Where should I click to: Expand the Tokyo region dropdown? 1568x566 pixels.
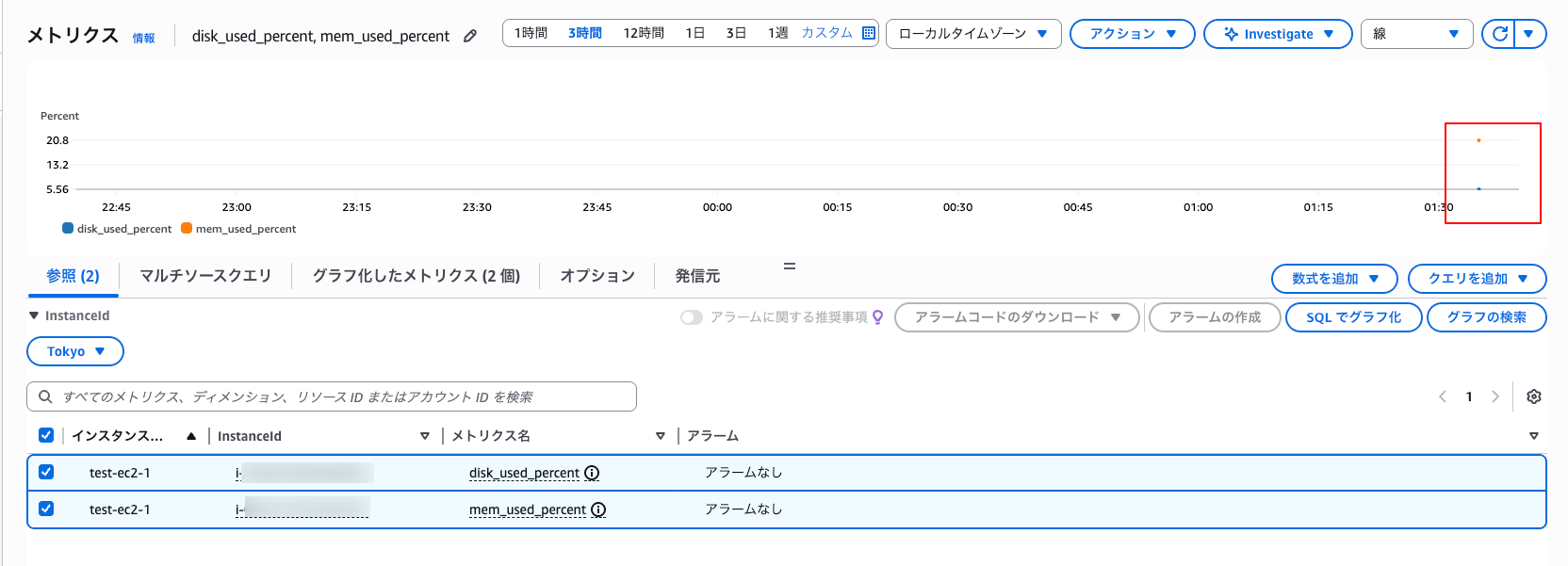point(75,351)
